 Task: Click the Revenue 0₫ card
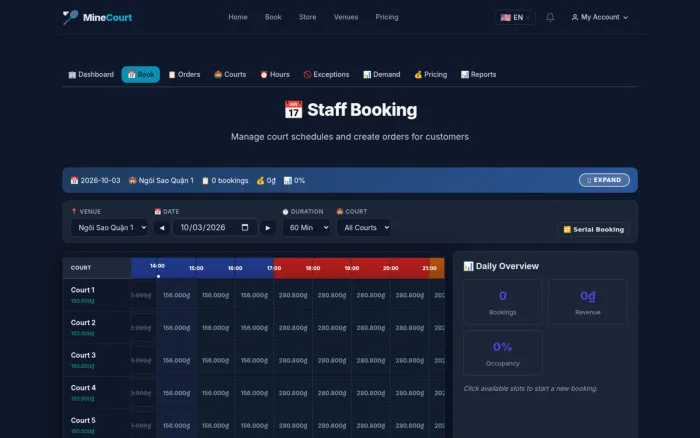coord(588,302)
